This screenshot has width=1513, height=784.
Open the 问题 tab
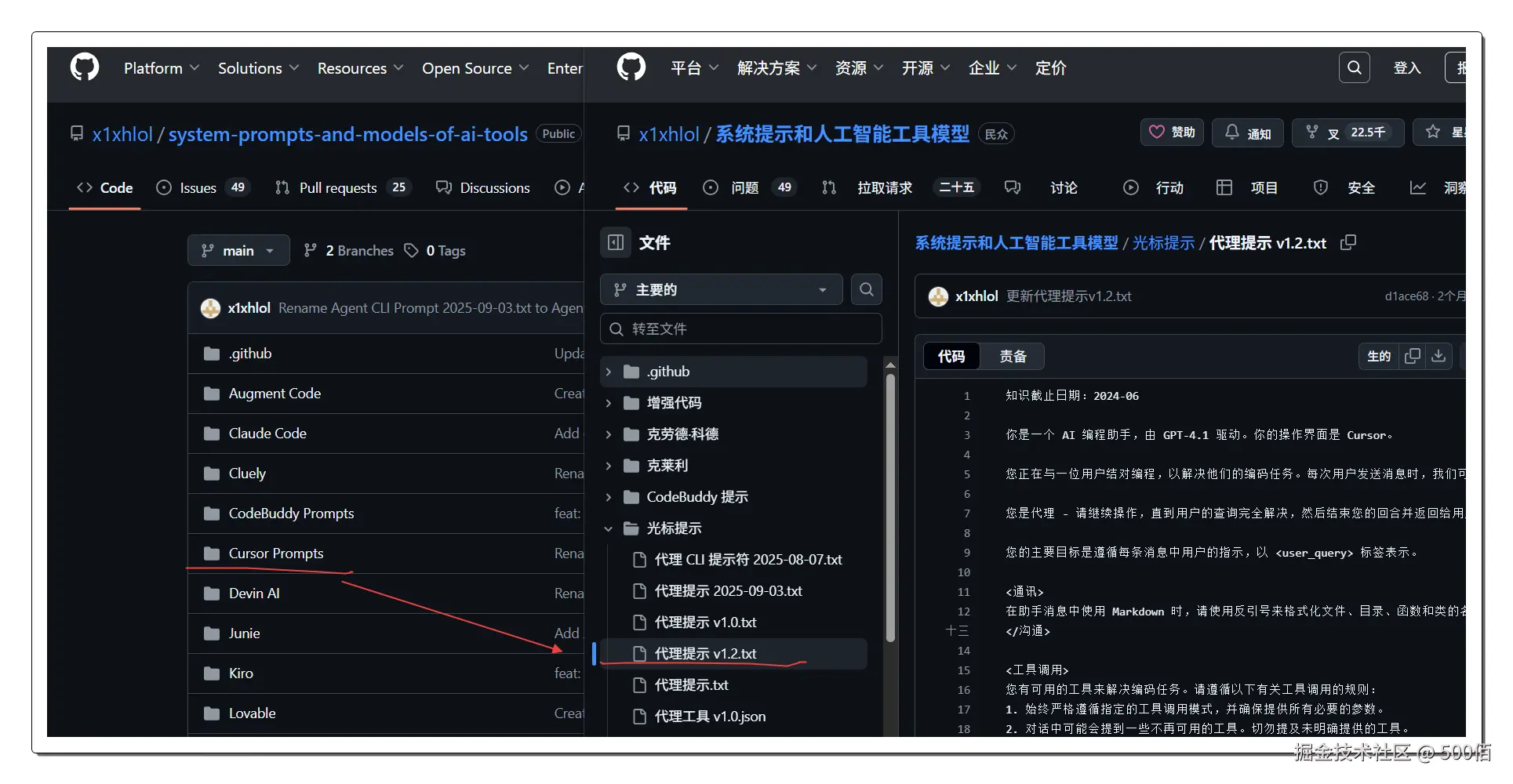pos(750,187)
